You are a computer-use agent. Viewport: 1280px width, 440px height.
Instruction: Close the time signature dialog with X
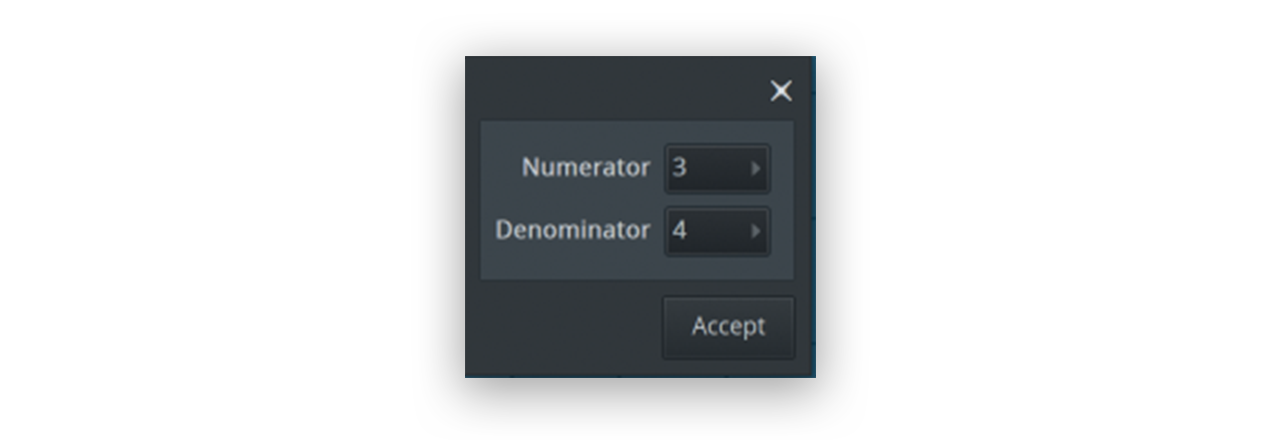point(781,91)
